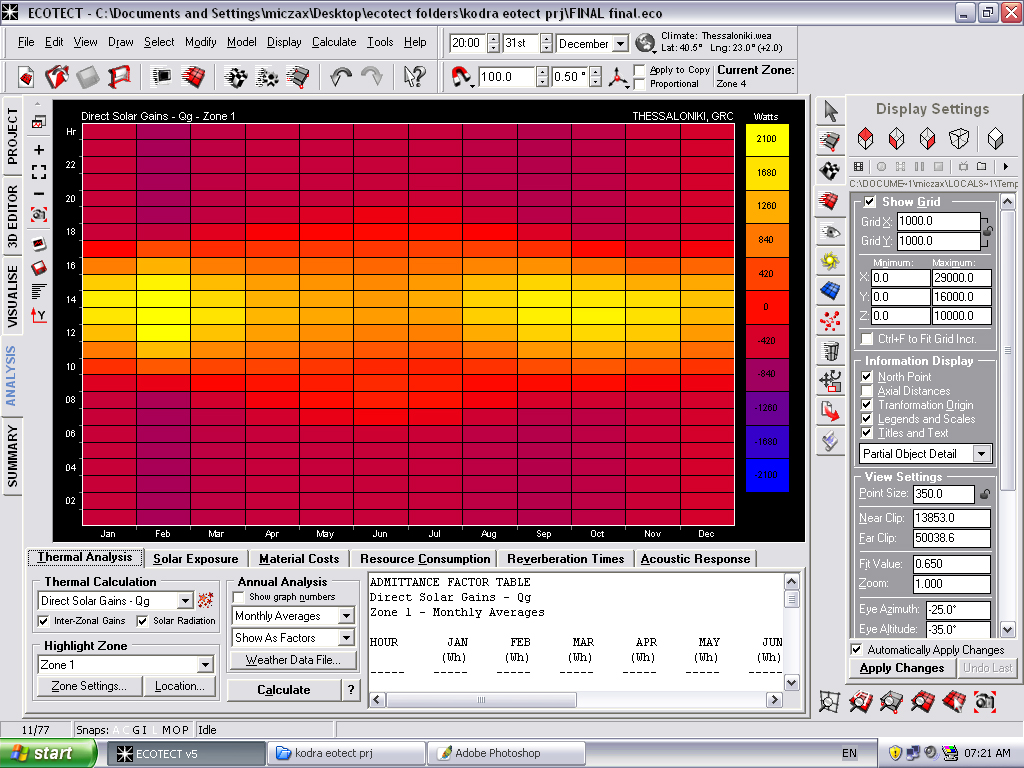Toggle the Show graph numbers checkbox
The image size is (1024, 768).
click(239, 597)
